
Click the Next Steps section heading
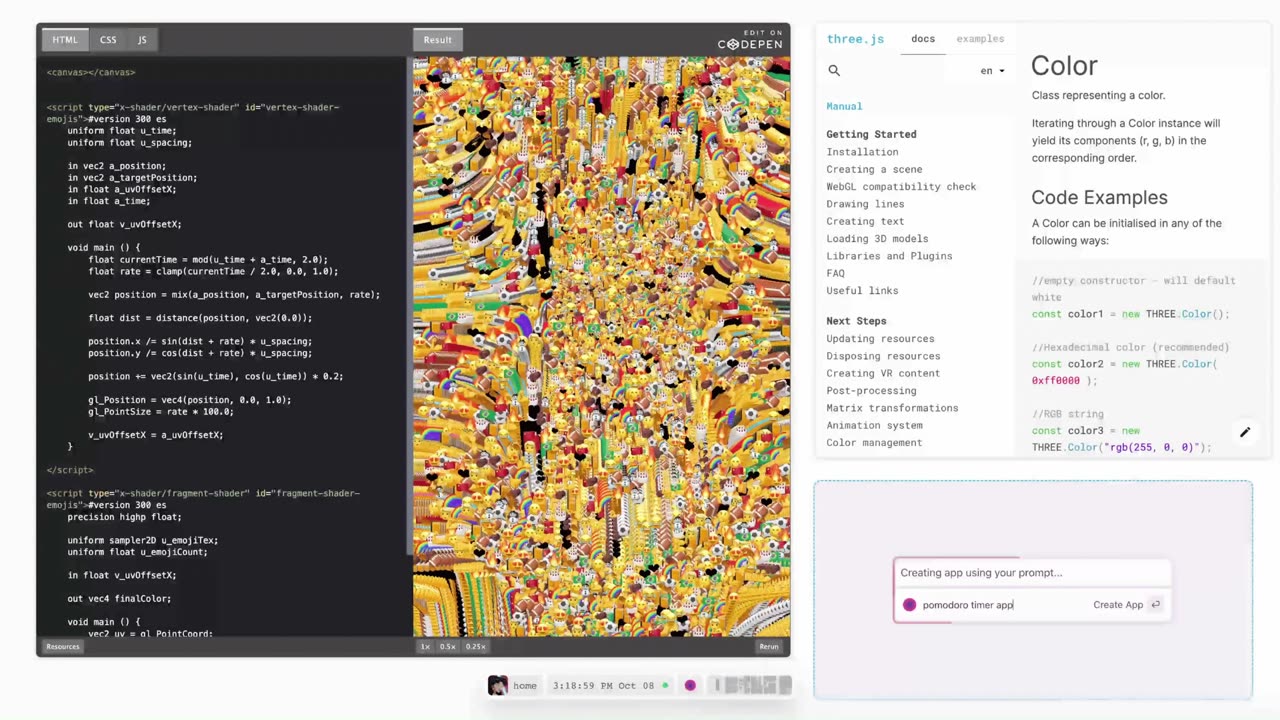click(x=856, y=321)
